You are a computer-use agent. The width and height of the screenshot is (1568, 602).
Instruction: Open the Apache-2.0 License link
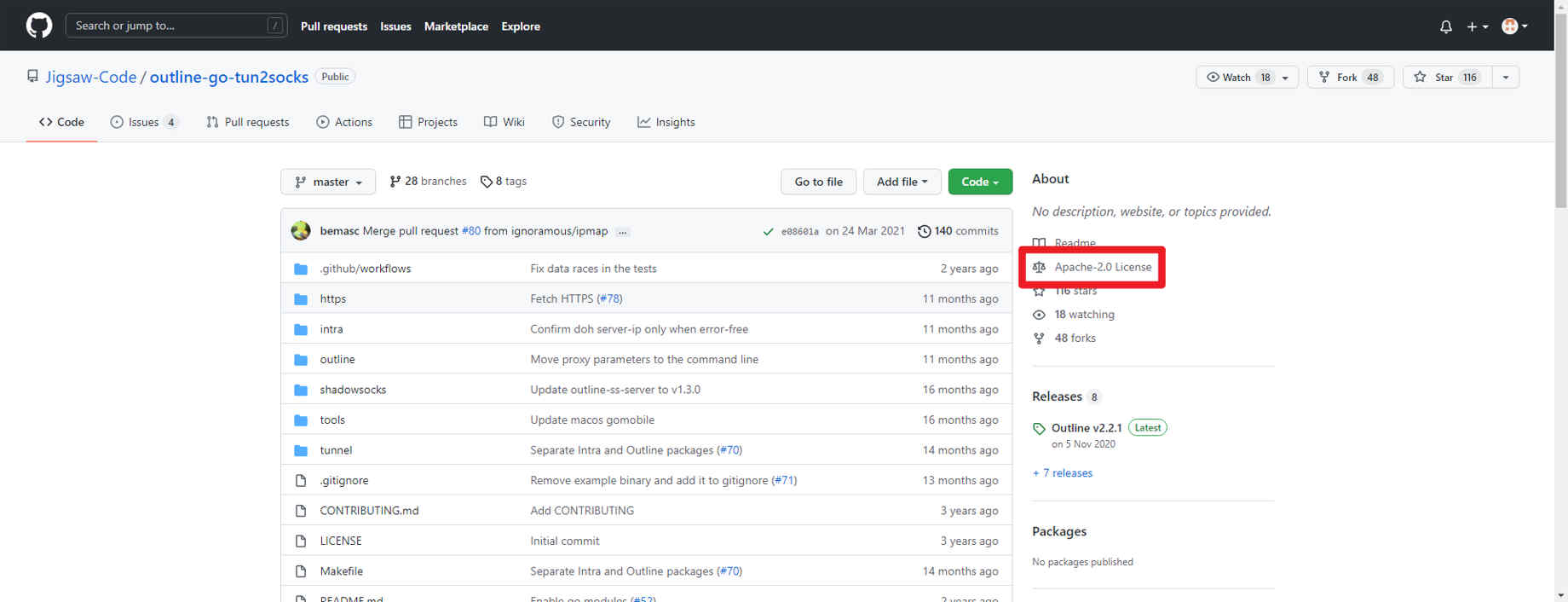[1103, 267]
